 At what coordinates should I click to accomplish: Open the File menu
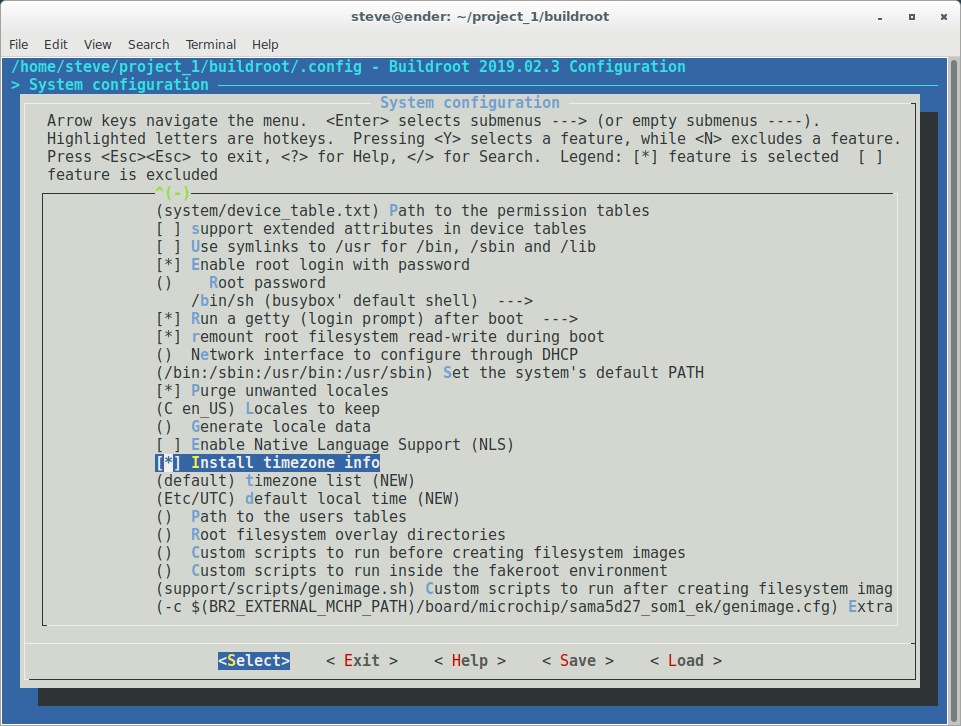[x=18, y=44]
